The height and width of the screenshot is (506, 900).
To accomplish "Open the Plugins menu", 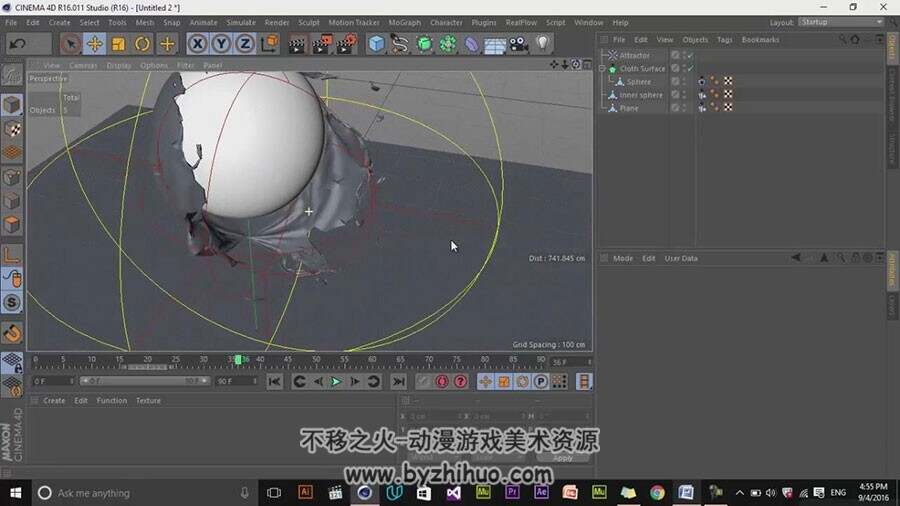I will point(484,22).
